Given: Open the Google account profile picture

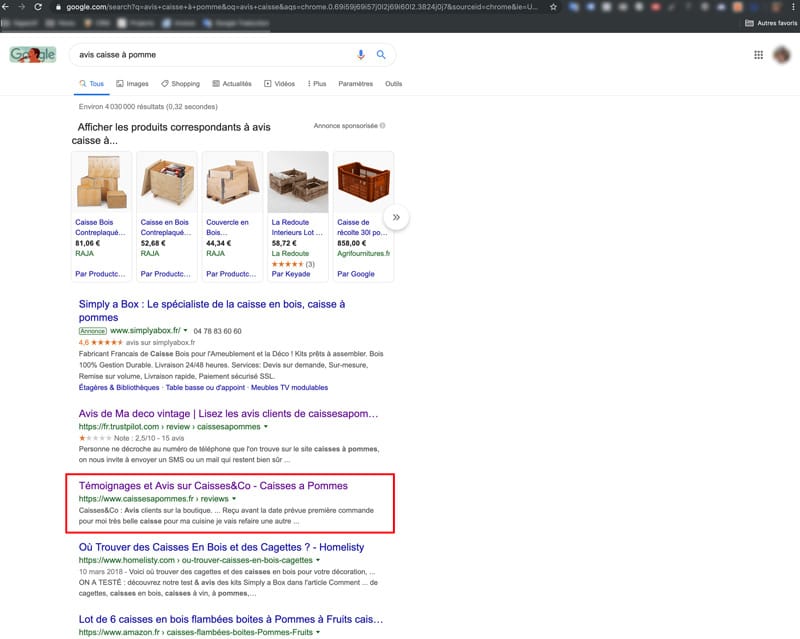Looking at the screenshot, I should click(x=783, y=55).
